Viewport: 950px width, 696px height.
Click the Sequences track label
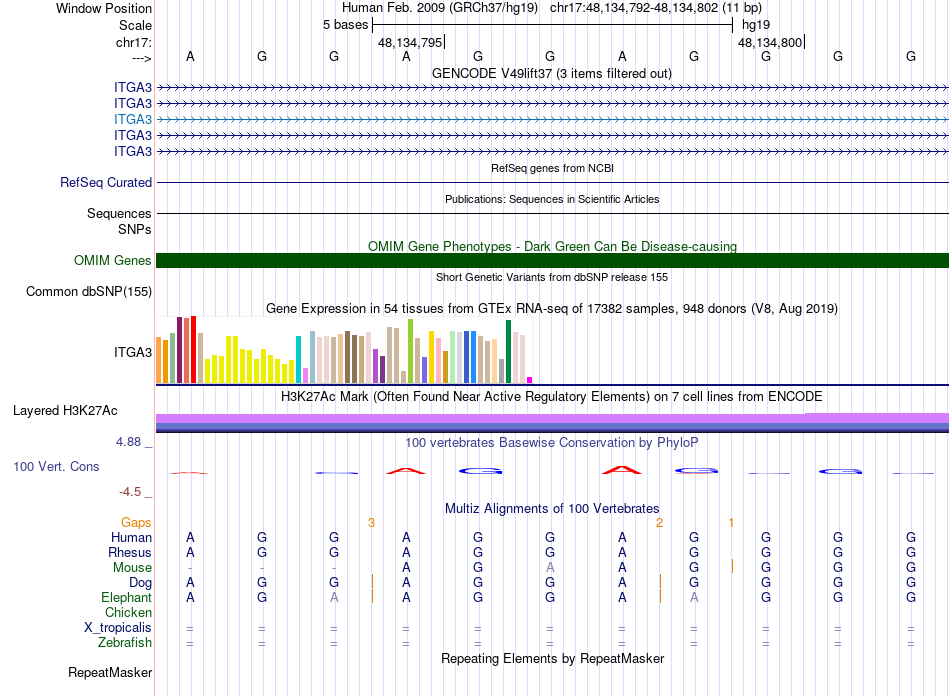119,213
